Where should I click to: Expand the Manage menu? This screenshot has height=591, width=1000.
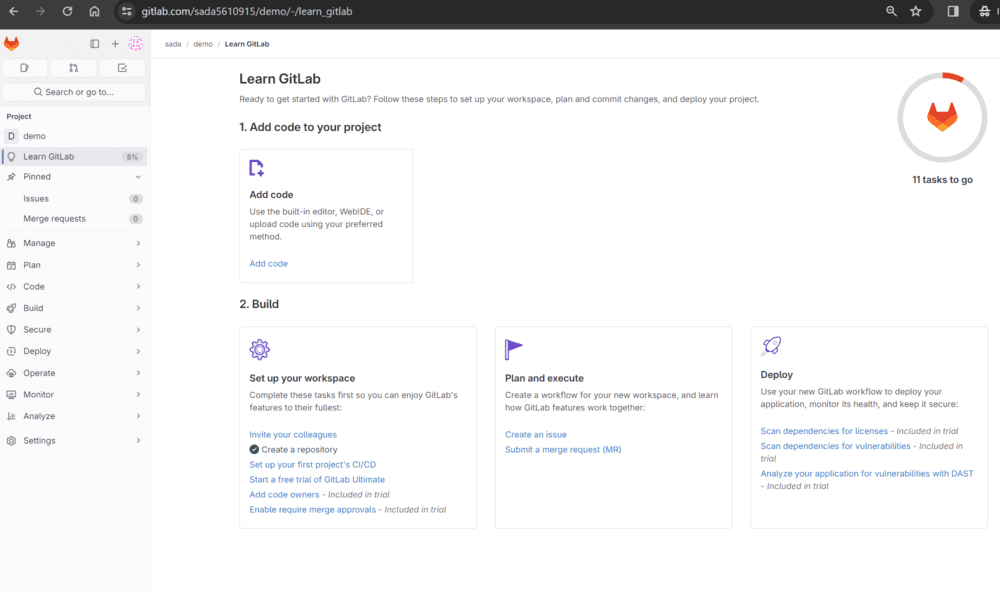75,243
